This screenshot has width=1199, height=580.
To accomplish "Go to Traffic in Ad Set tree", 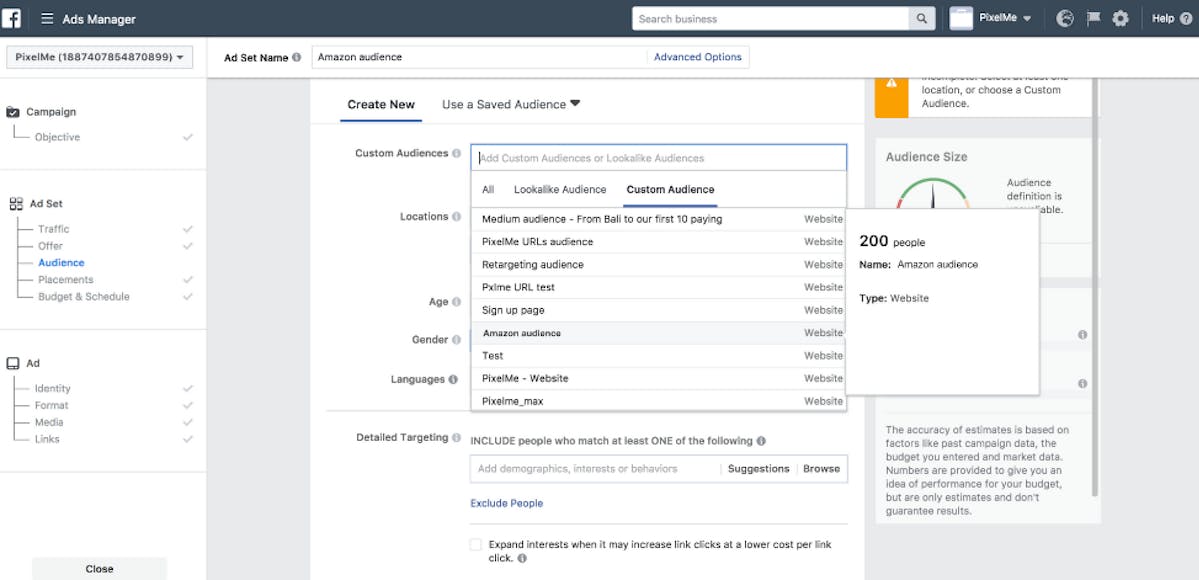I will (x=54, y=229).
